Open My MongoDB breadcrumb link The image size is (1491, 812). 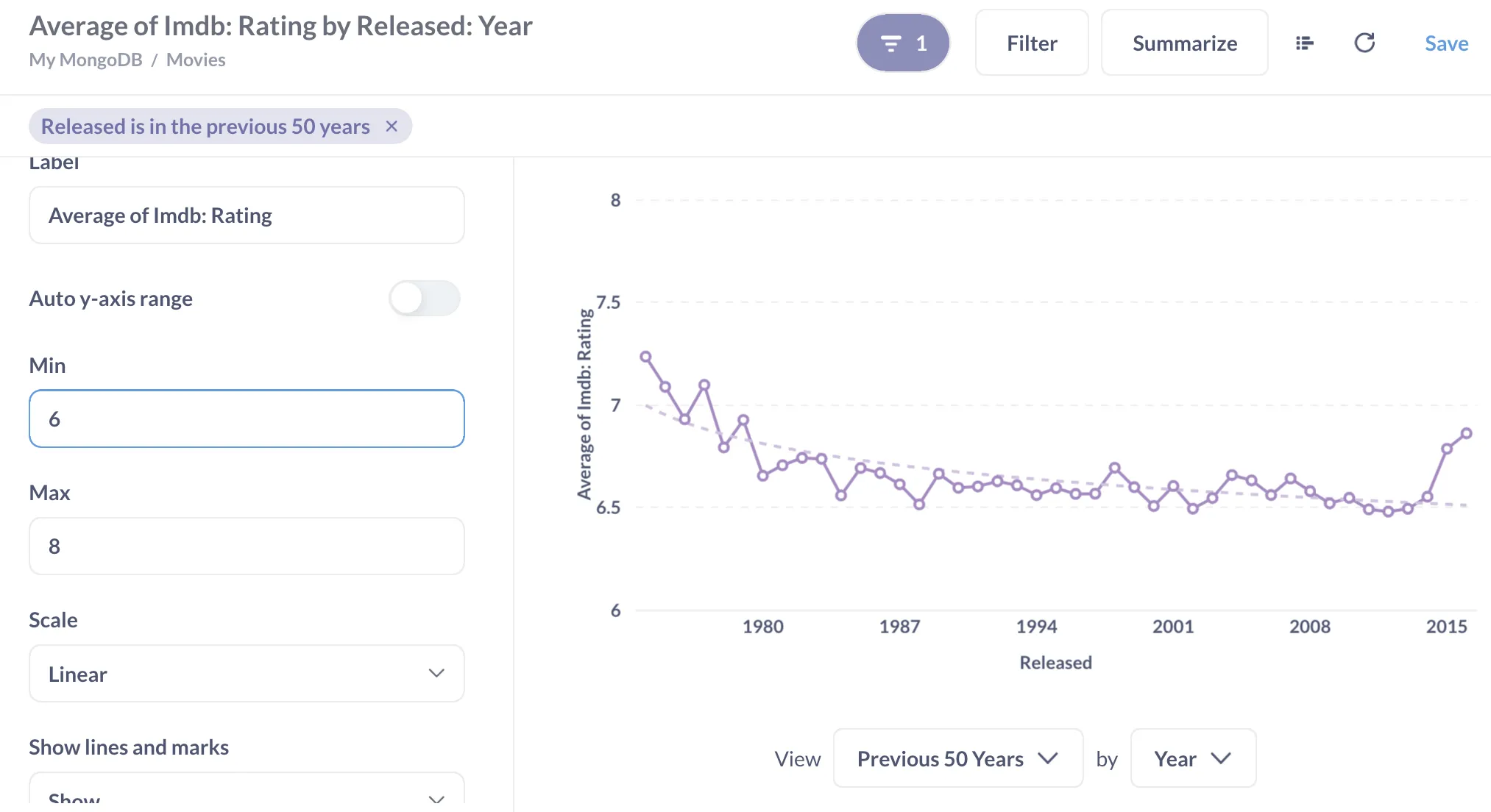85,60
